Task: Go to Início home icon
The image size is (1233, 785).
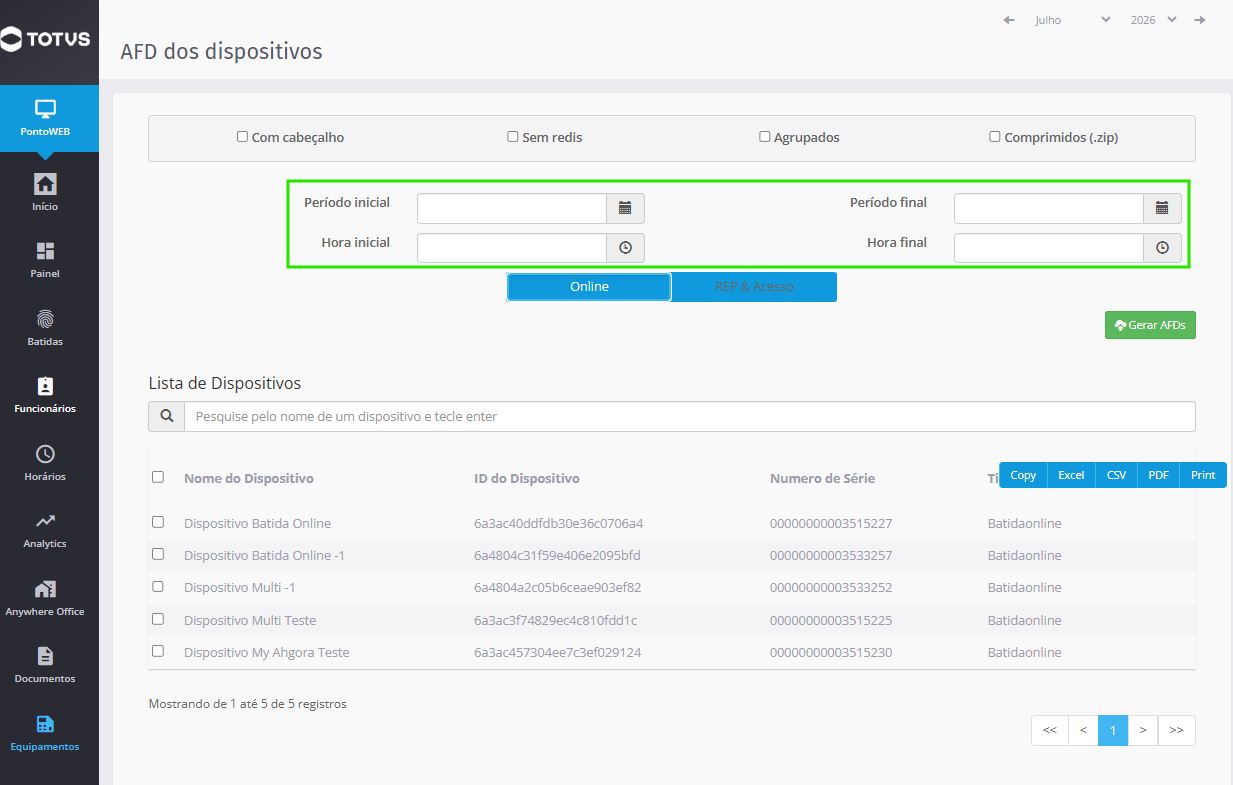Action: coord(45,184)
